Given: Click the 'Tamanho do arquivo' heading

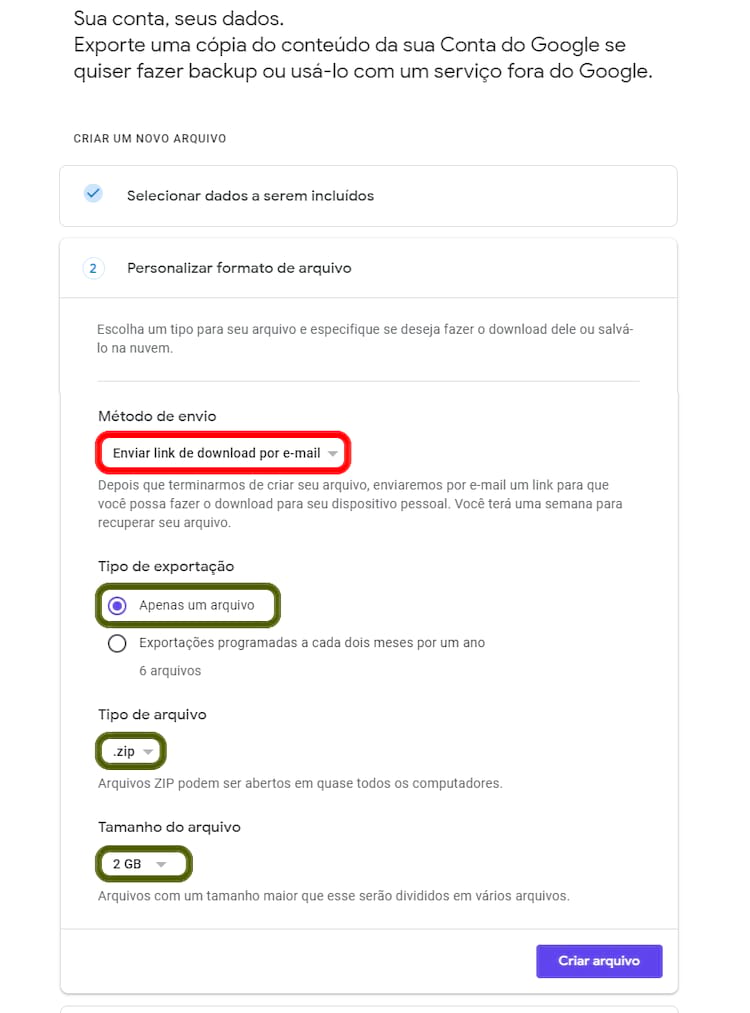Looking at the screenshot, I should [x=169, y=827].
